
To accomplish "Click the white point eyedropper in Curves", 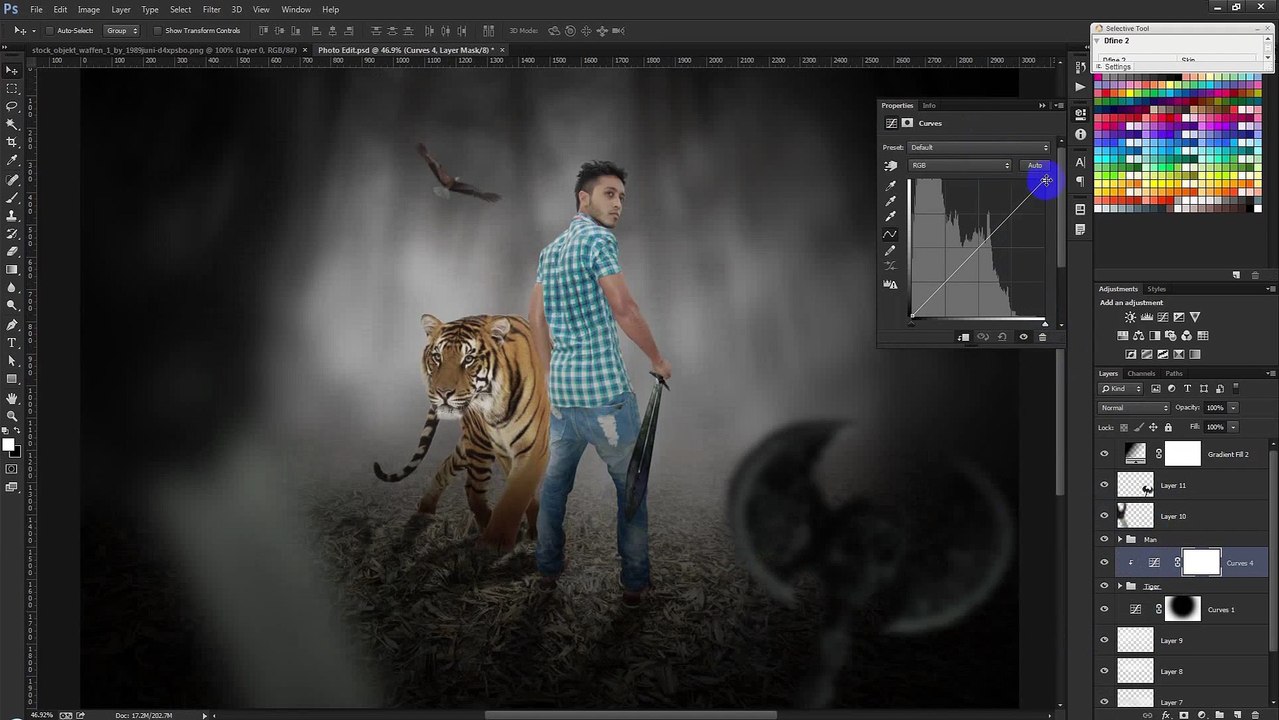I will click(890, 216).
